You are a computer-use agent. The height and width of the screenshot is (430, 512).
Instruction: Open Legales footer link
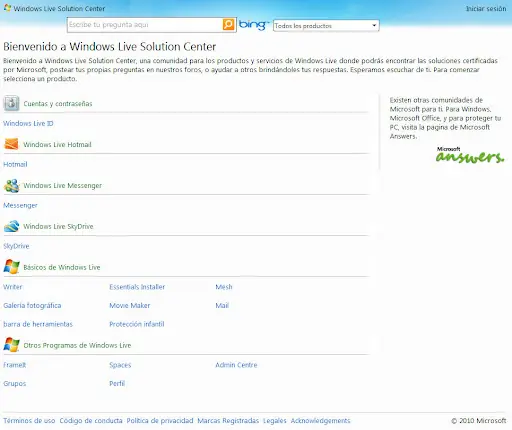coord(275,421)
